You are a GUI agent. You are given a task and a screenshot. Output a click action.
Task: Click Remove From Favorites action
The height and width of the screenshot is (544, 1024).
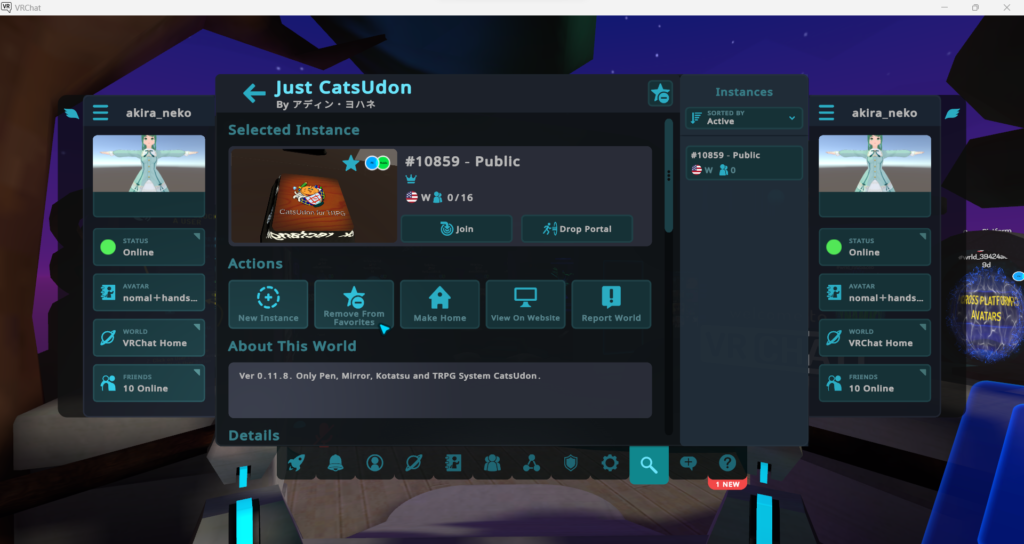[x=354, y=304]
